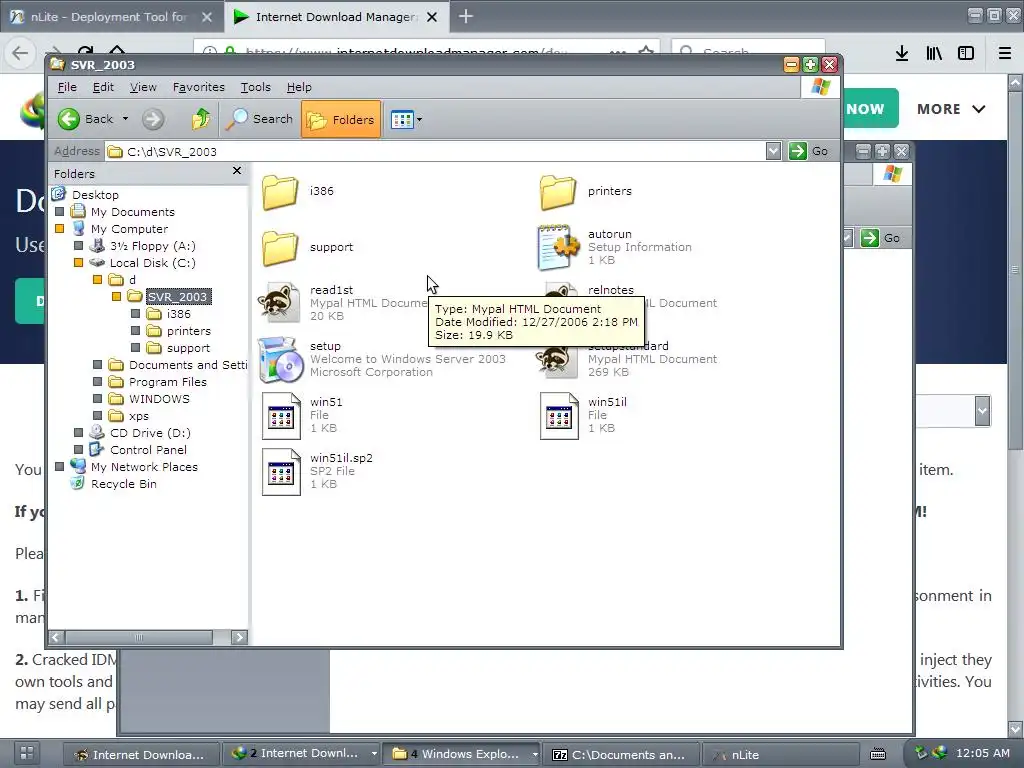Click the address field C:\d\SVR_2003

point(436,152)
